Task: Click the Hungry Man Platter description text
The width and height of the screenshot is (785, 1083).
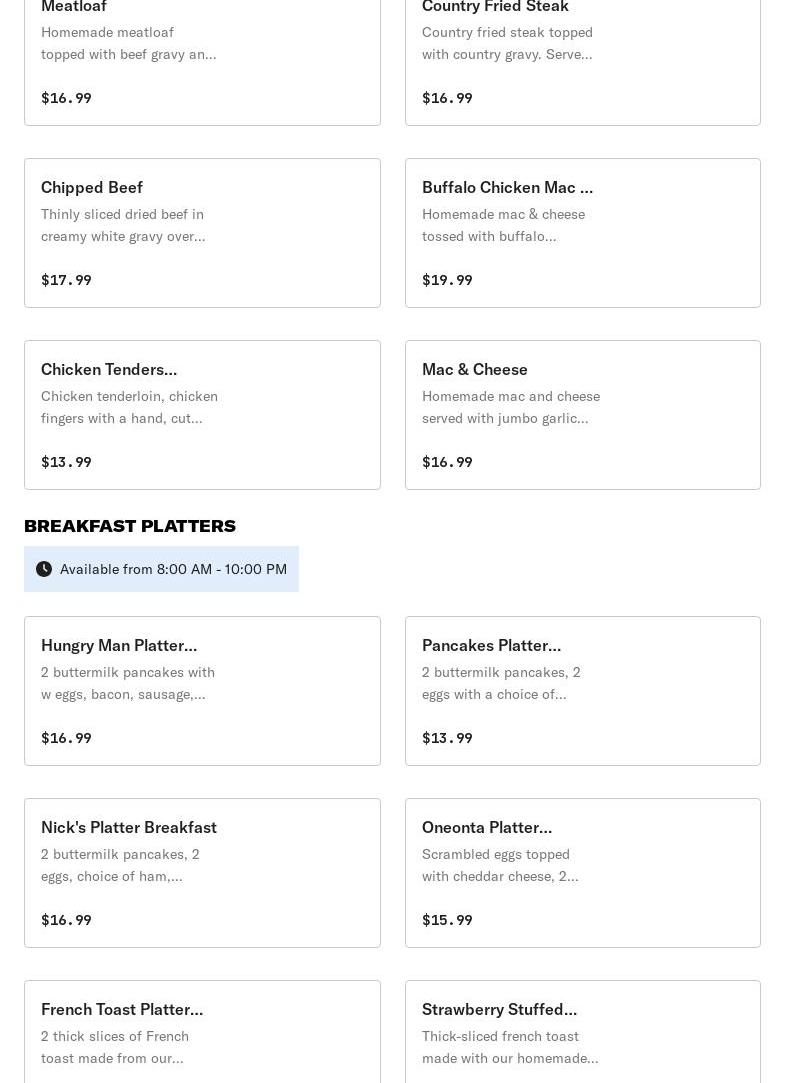Action: pos(128,683)
